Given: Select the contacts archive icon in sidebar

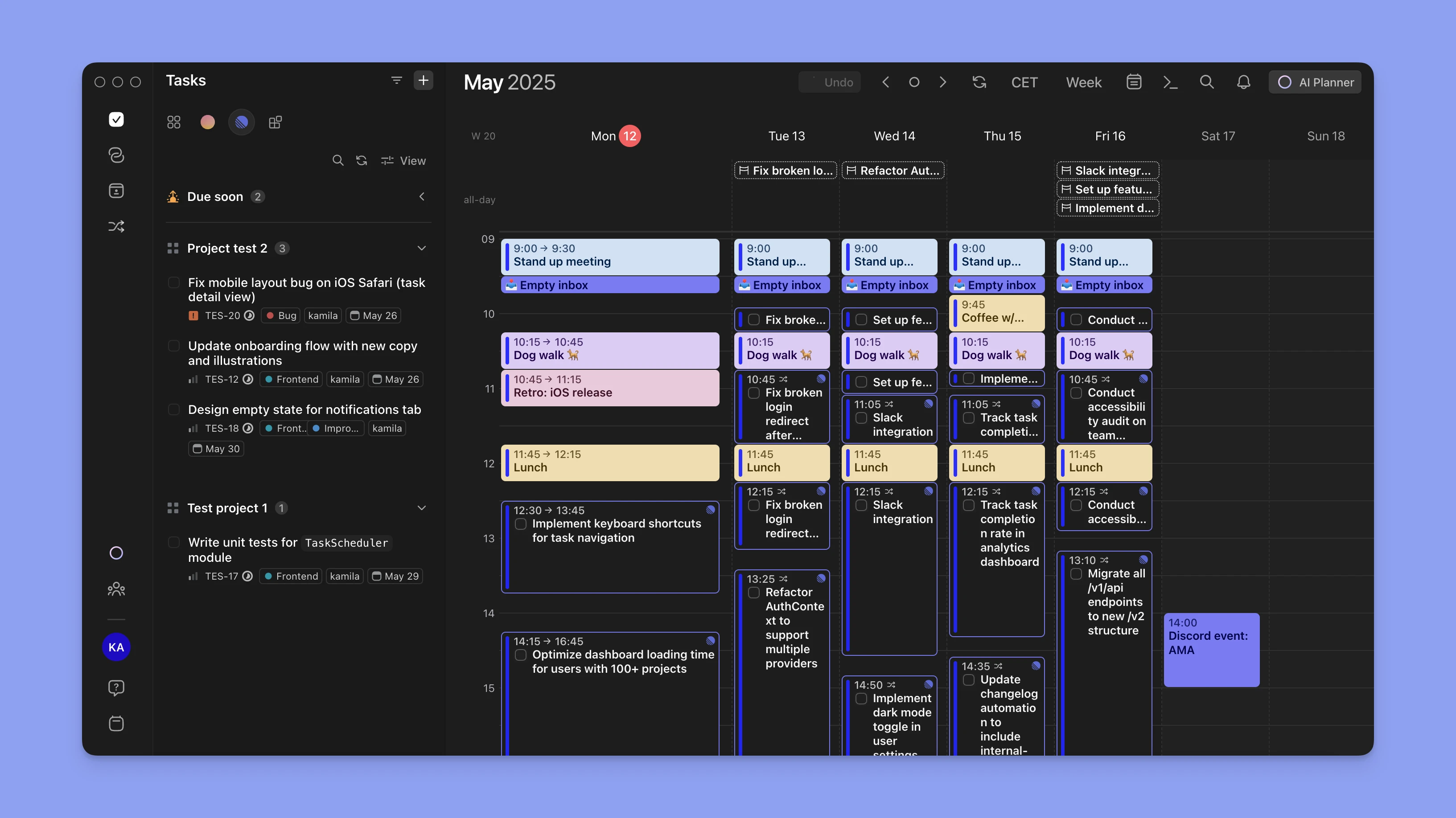Looking at the screenshot, I should click(116, 191).
